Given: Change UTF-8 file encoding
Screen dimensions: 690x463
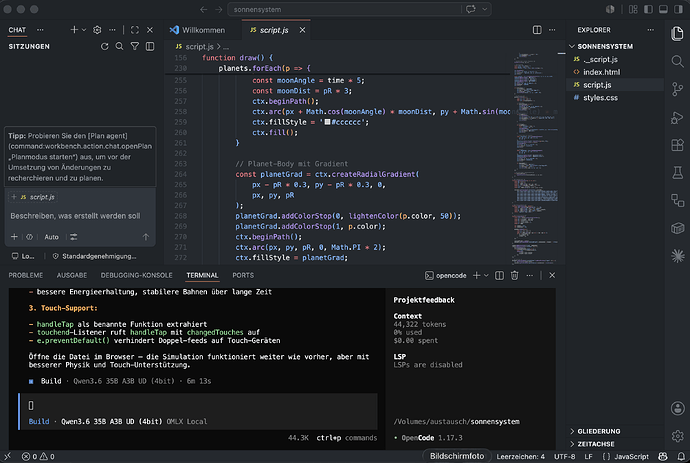Looking at the screenshot, I should click(565, 456).
